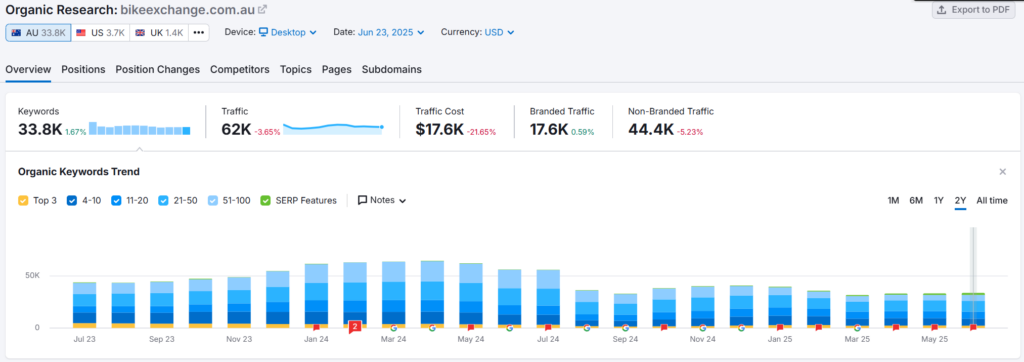Click the red flag note for February 2025
This screenshot has height=362, width=1024.
[818, 327]
